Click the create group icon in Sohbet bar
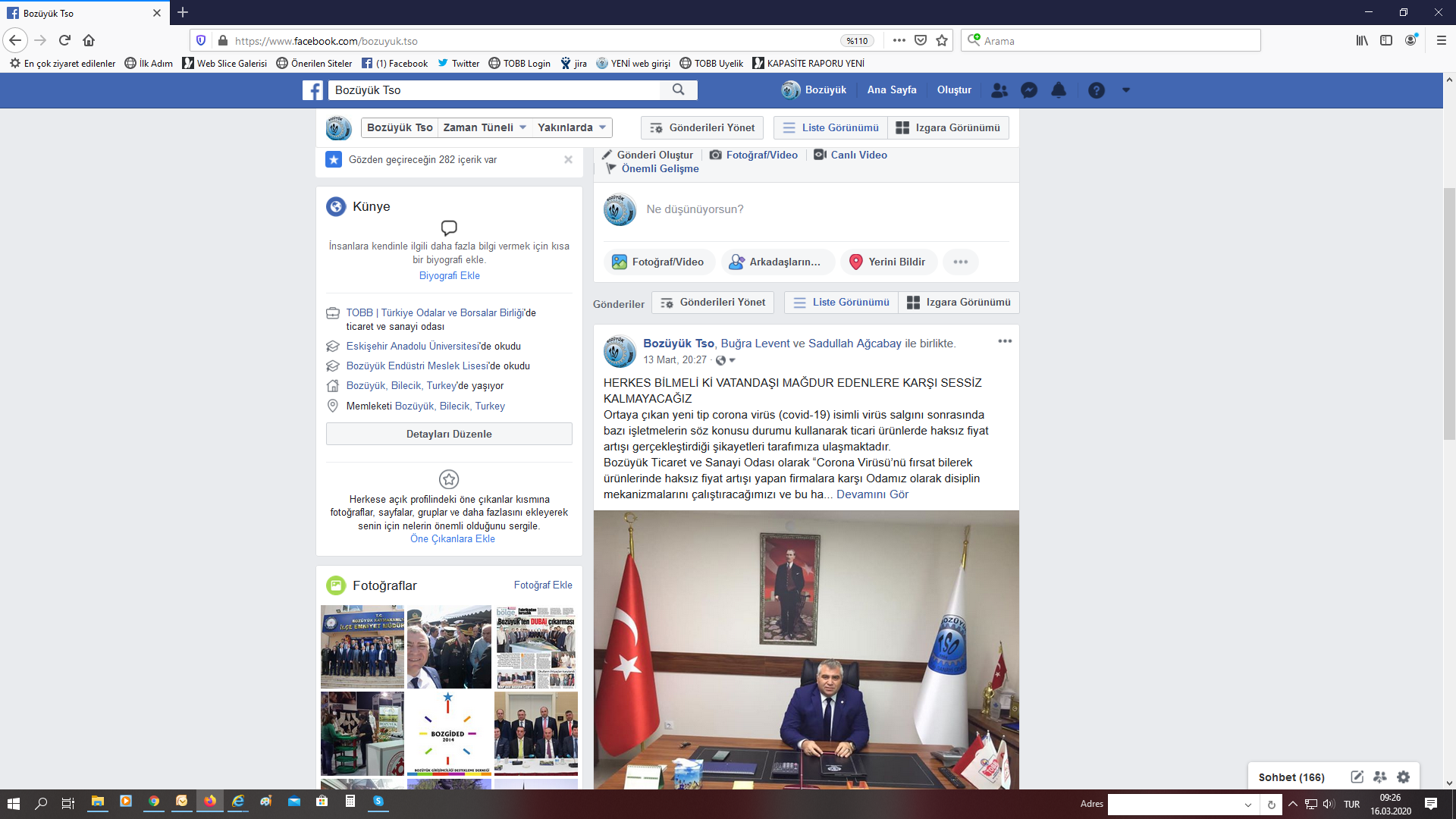 click(1380, 777)
